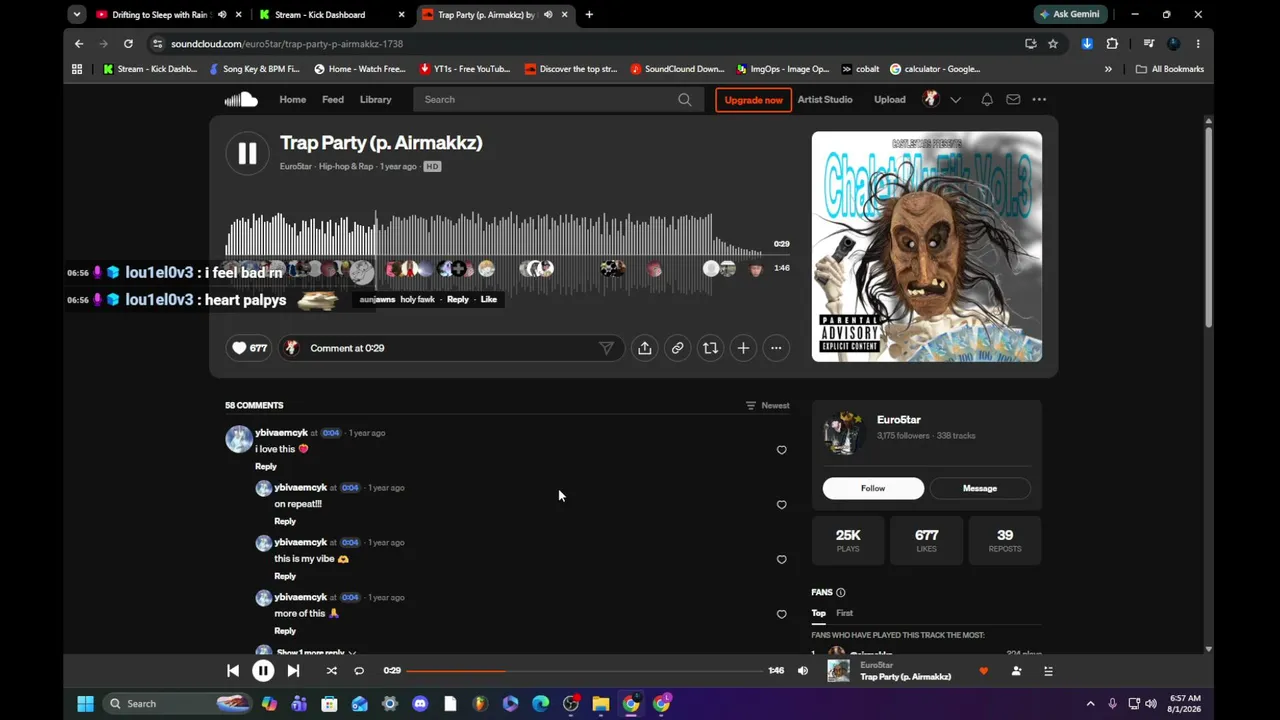The width and height of the screenshot is (1280, 720).
Task: Reply to the "i love this" comment
Action: pos(266,466)
